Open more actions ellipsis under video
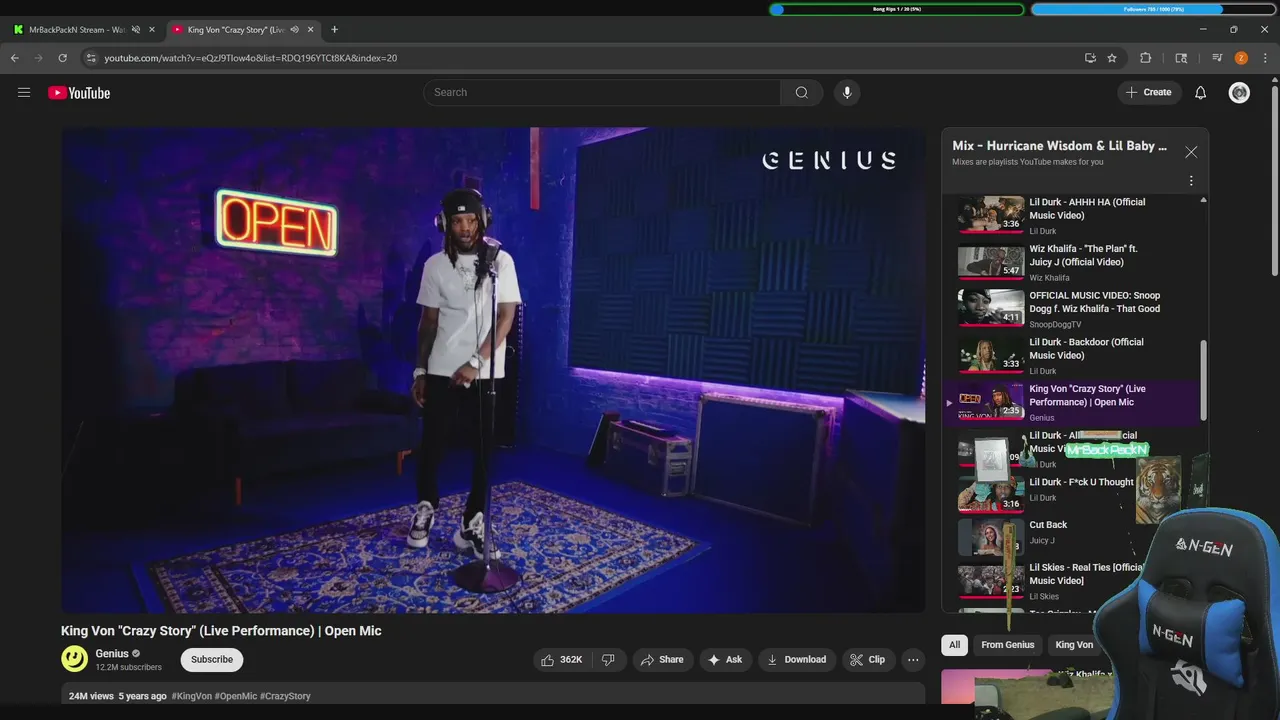 click(913, 660)
